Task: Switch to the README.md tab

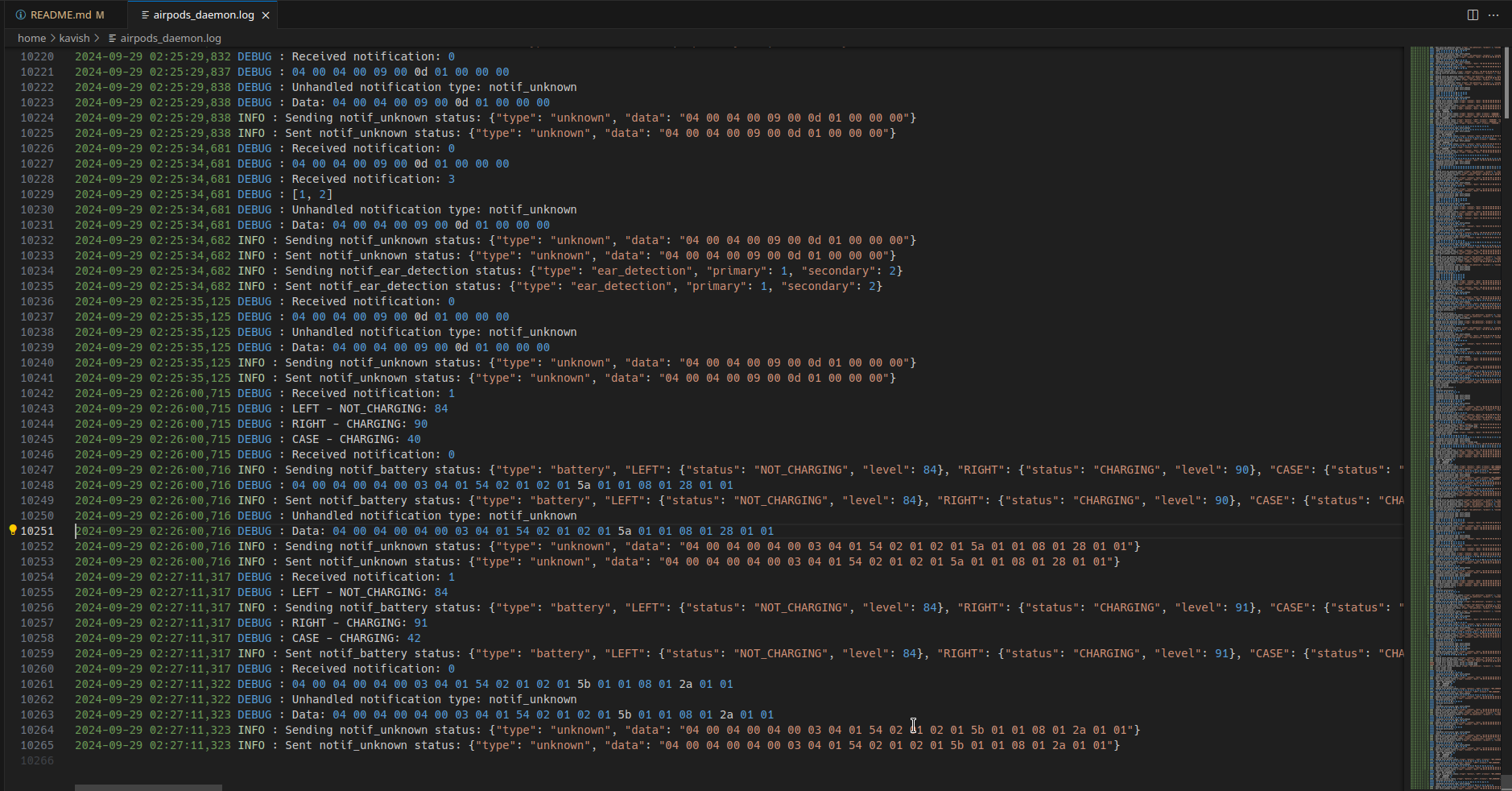Action: point(60,14)
